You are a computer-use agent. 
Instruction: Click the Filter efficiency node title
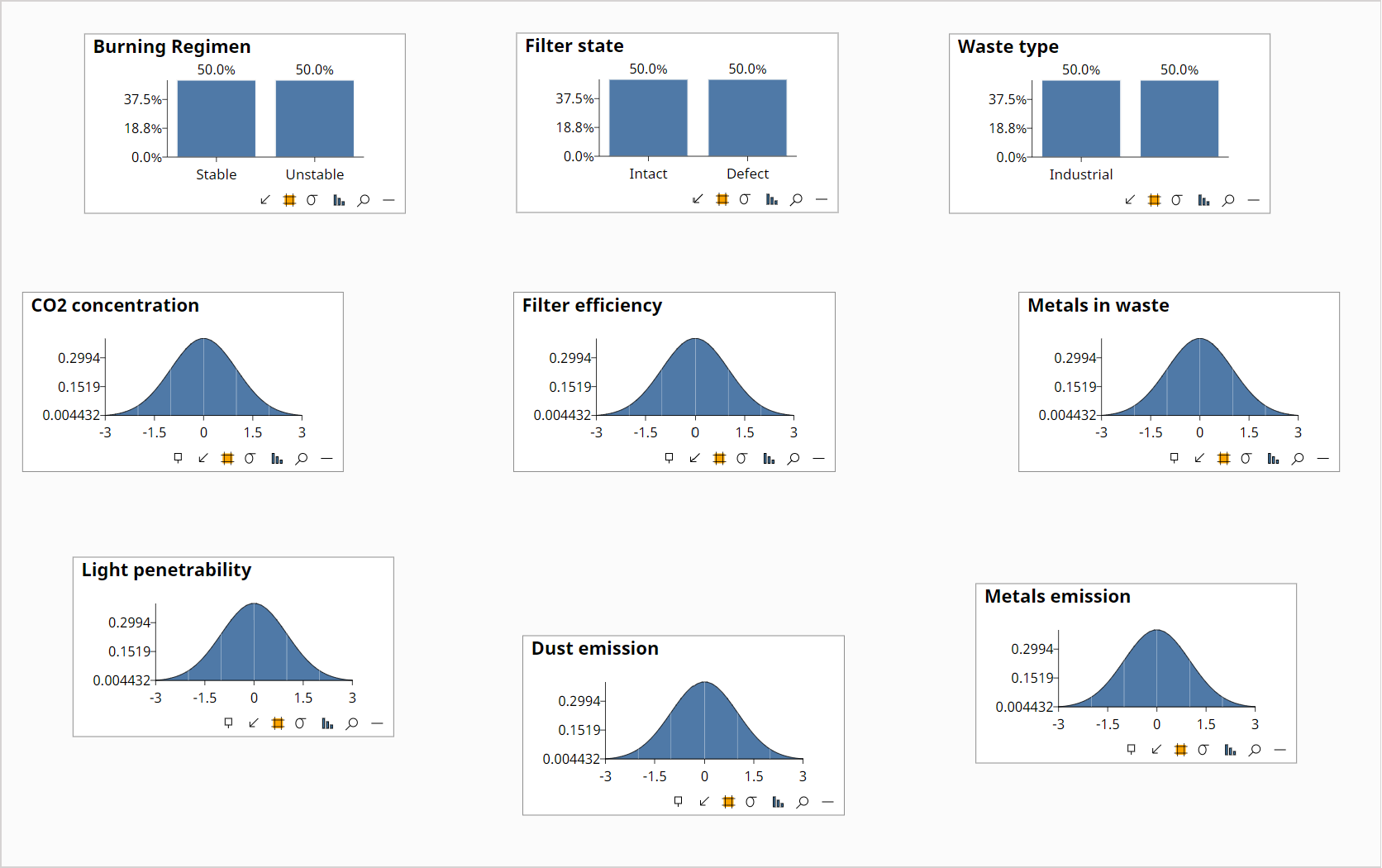coord(592,306)
